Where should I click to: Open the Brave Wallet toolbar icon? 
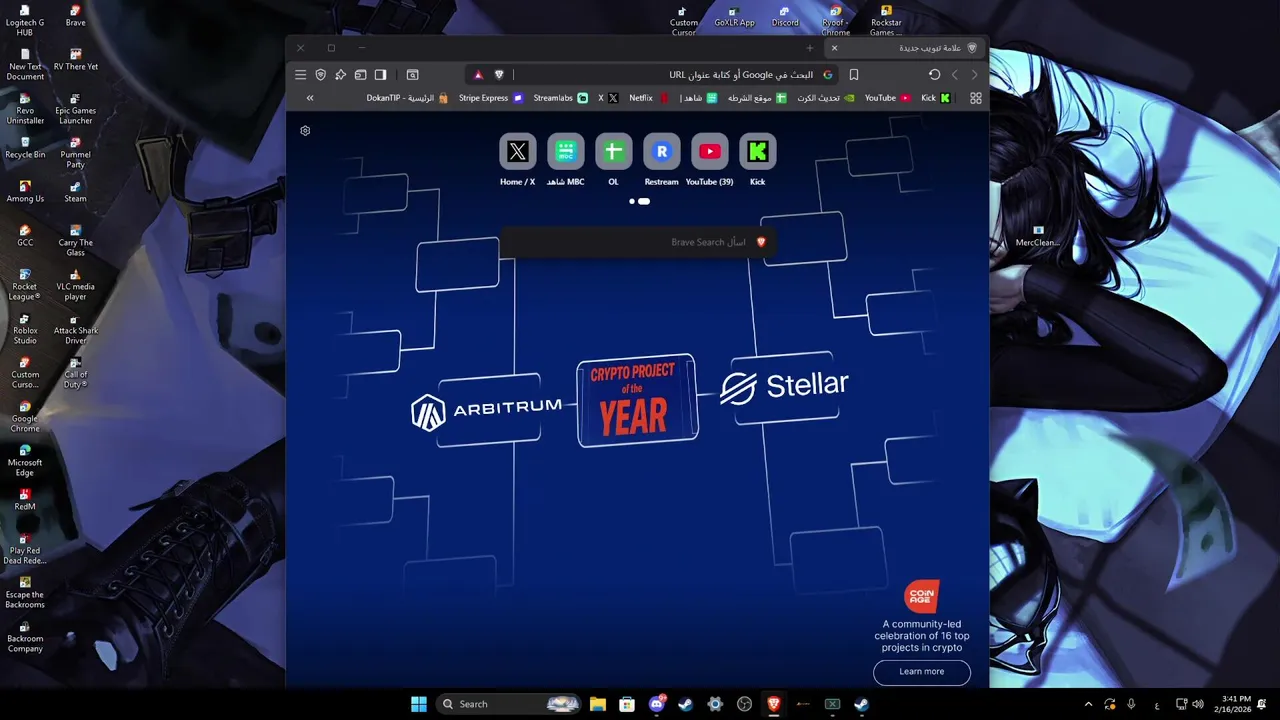point(361,75)
